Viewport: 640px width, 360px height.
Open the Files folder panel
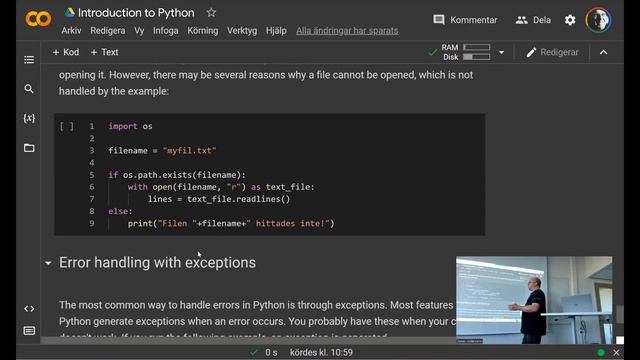point(29,148)
